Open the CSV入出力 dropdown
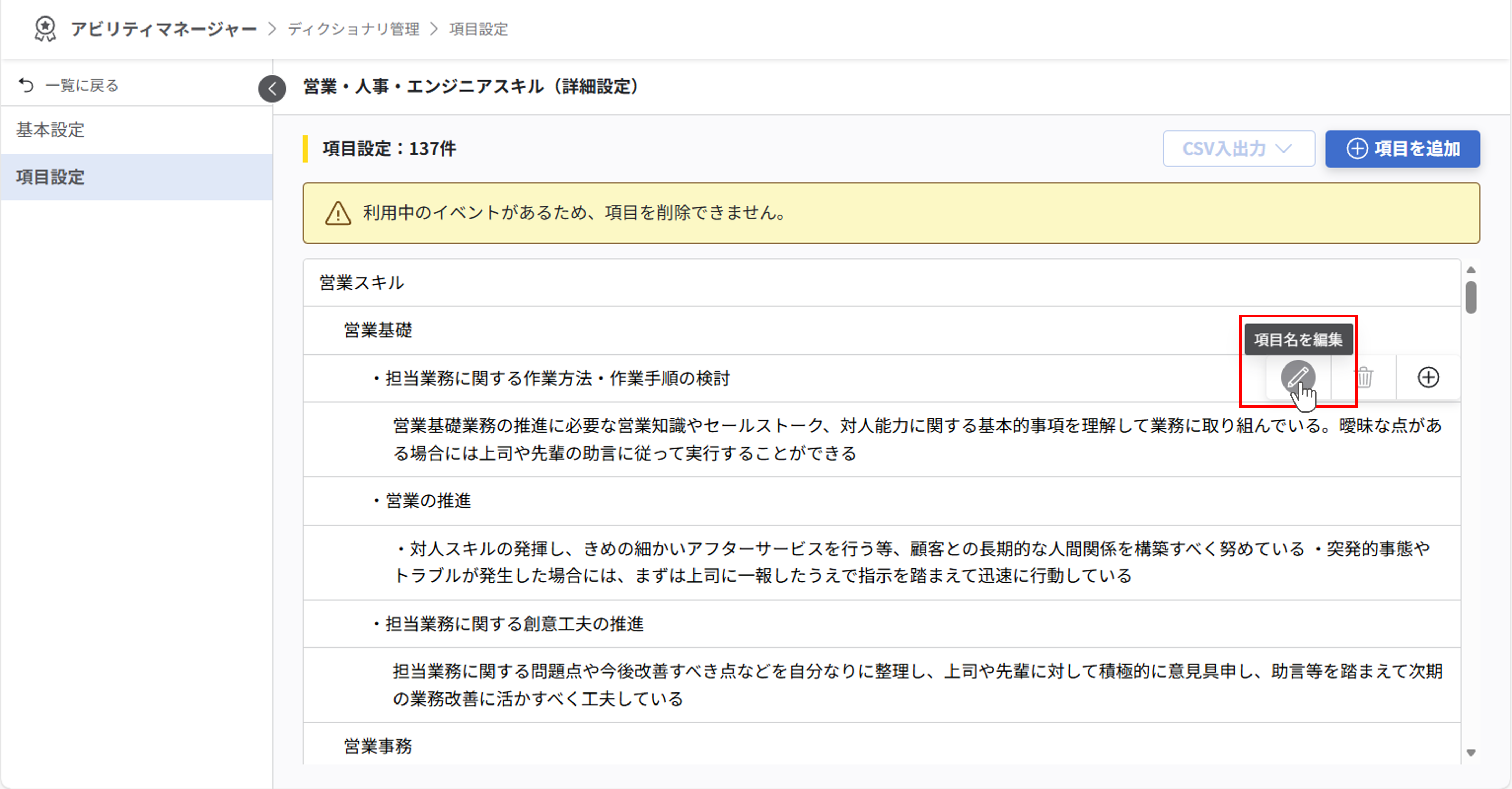Viewport: 1512px width, 789px height. click(1238, 148)
